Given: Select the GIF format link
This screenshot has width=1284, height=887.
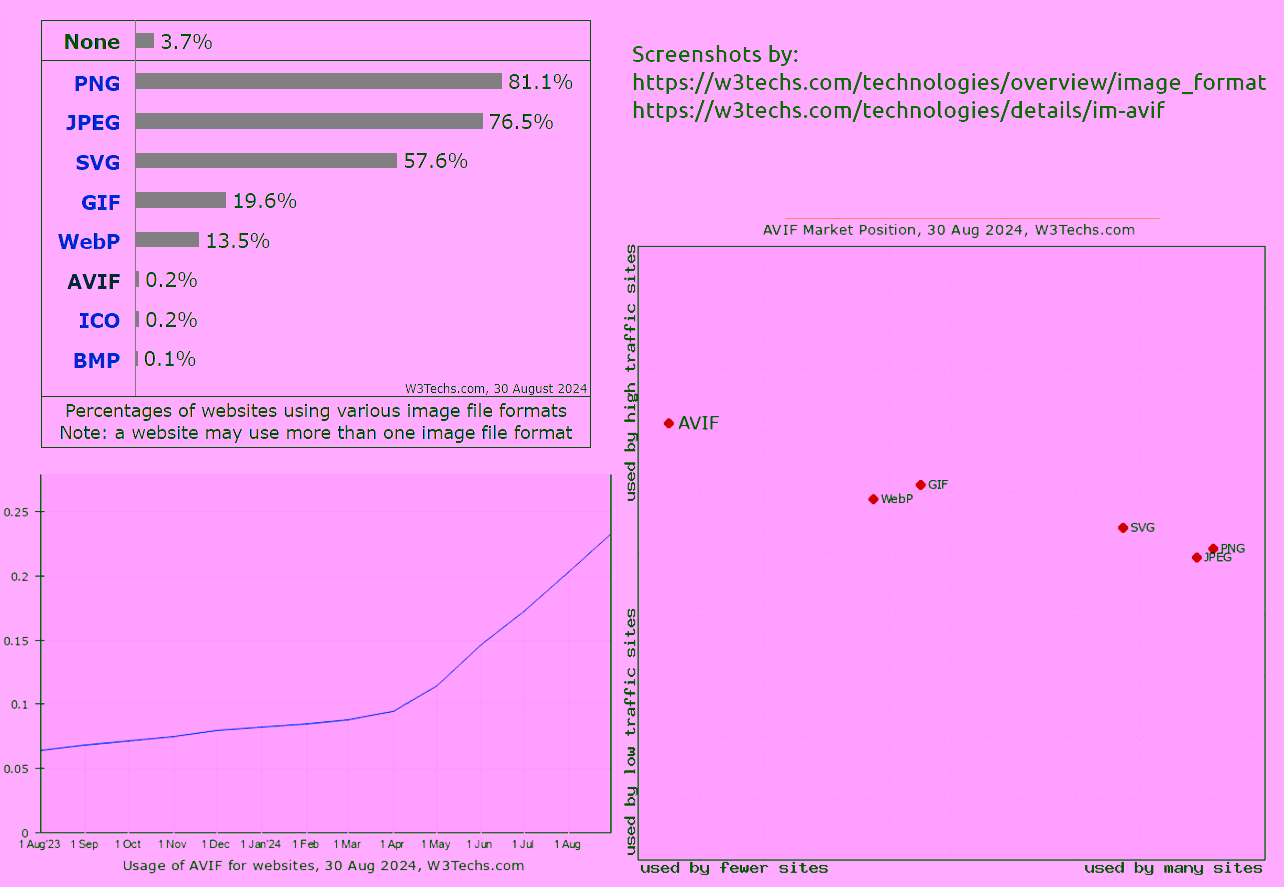Looking at the screenshot, I should (100, 202).
